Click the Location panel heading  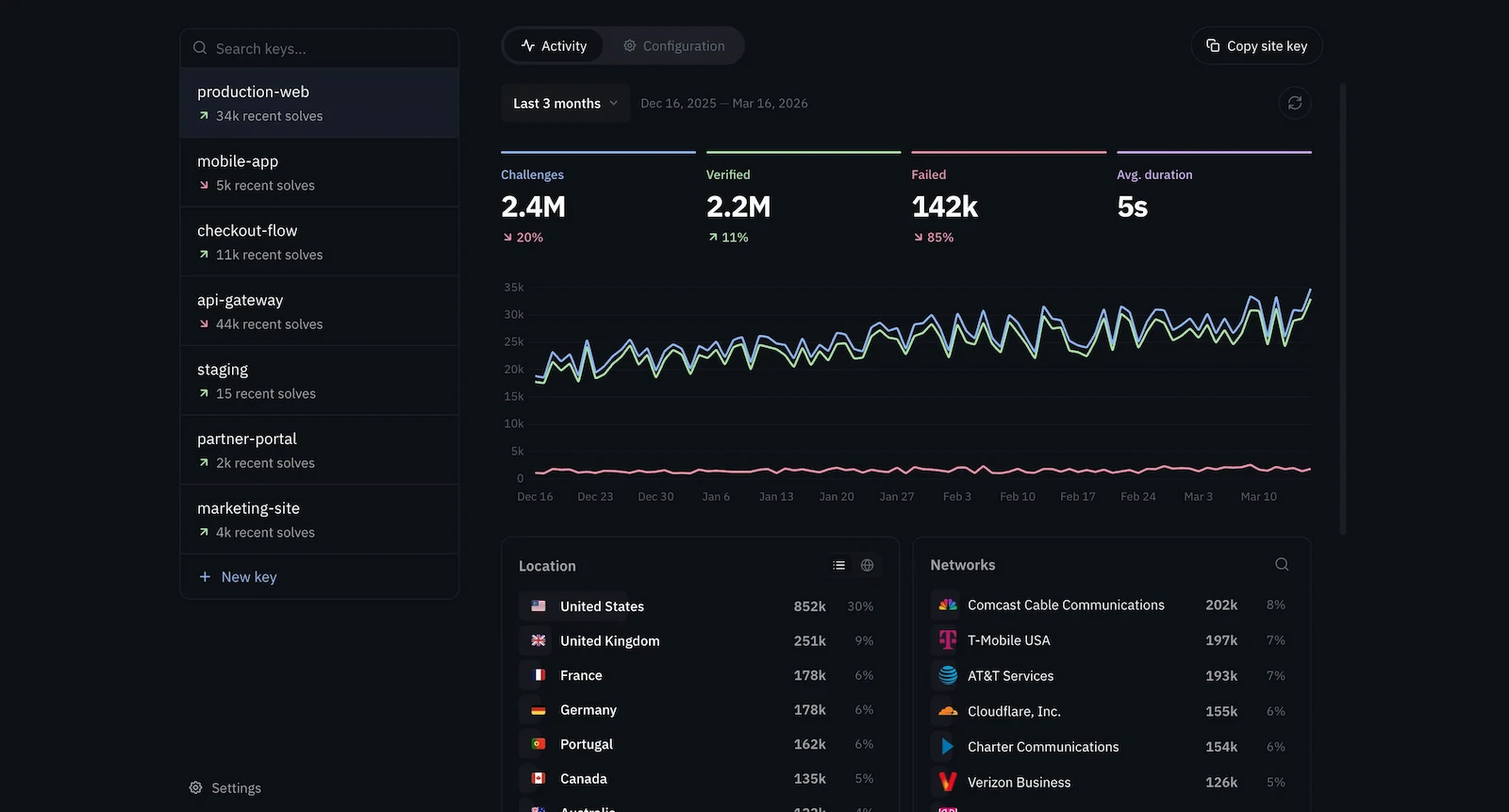click(x=547, y=565)
